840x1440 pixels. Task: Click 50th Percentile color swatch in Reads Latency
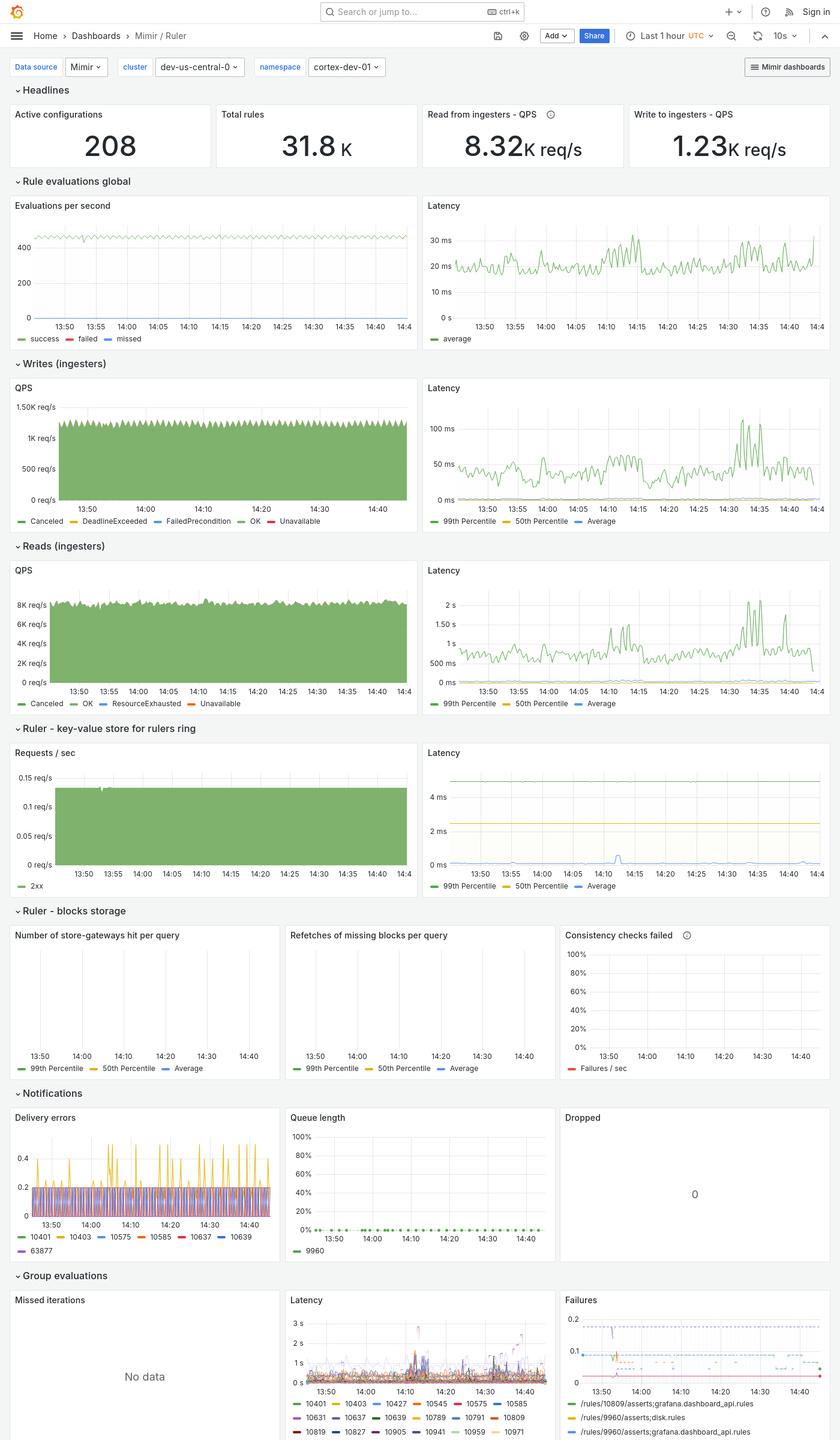coord(506,704)
